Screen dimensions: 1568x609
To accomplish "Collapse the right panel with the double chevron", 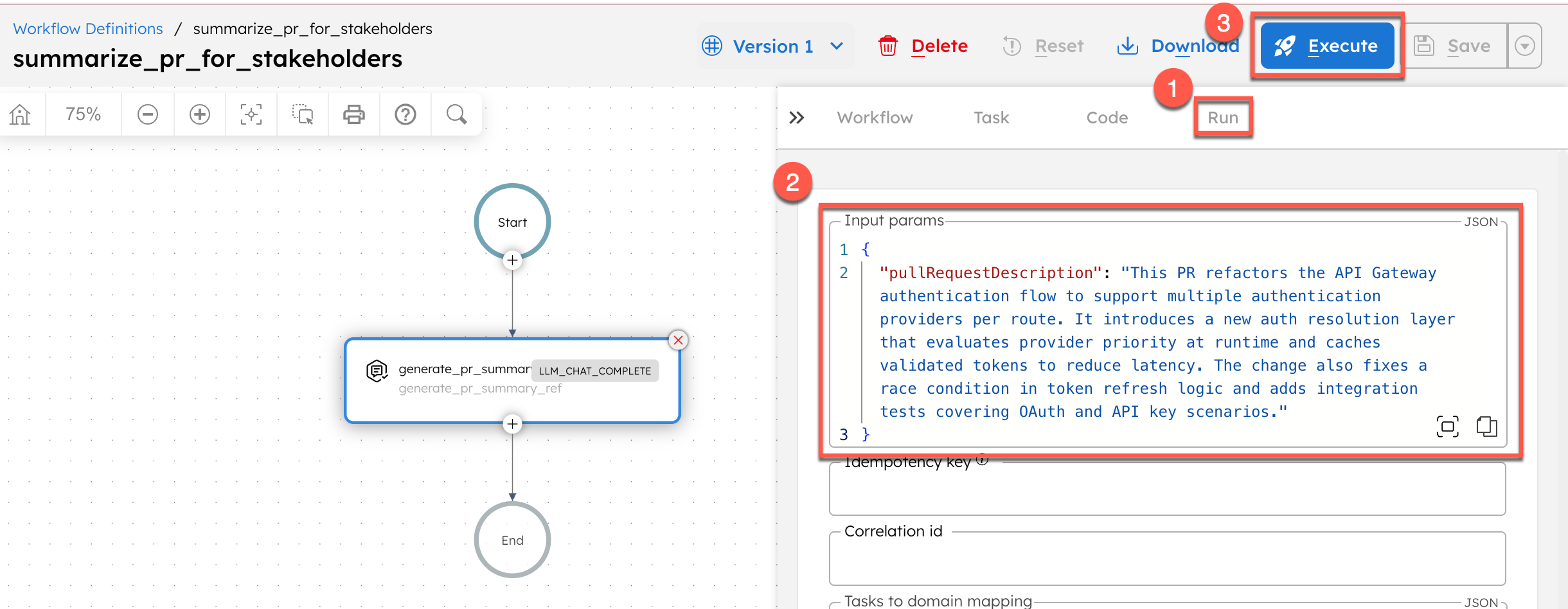I will click(797, 117).
